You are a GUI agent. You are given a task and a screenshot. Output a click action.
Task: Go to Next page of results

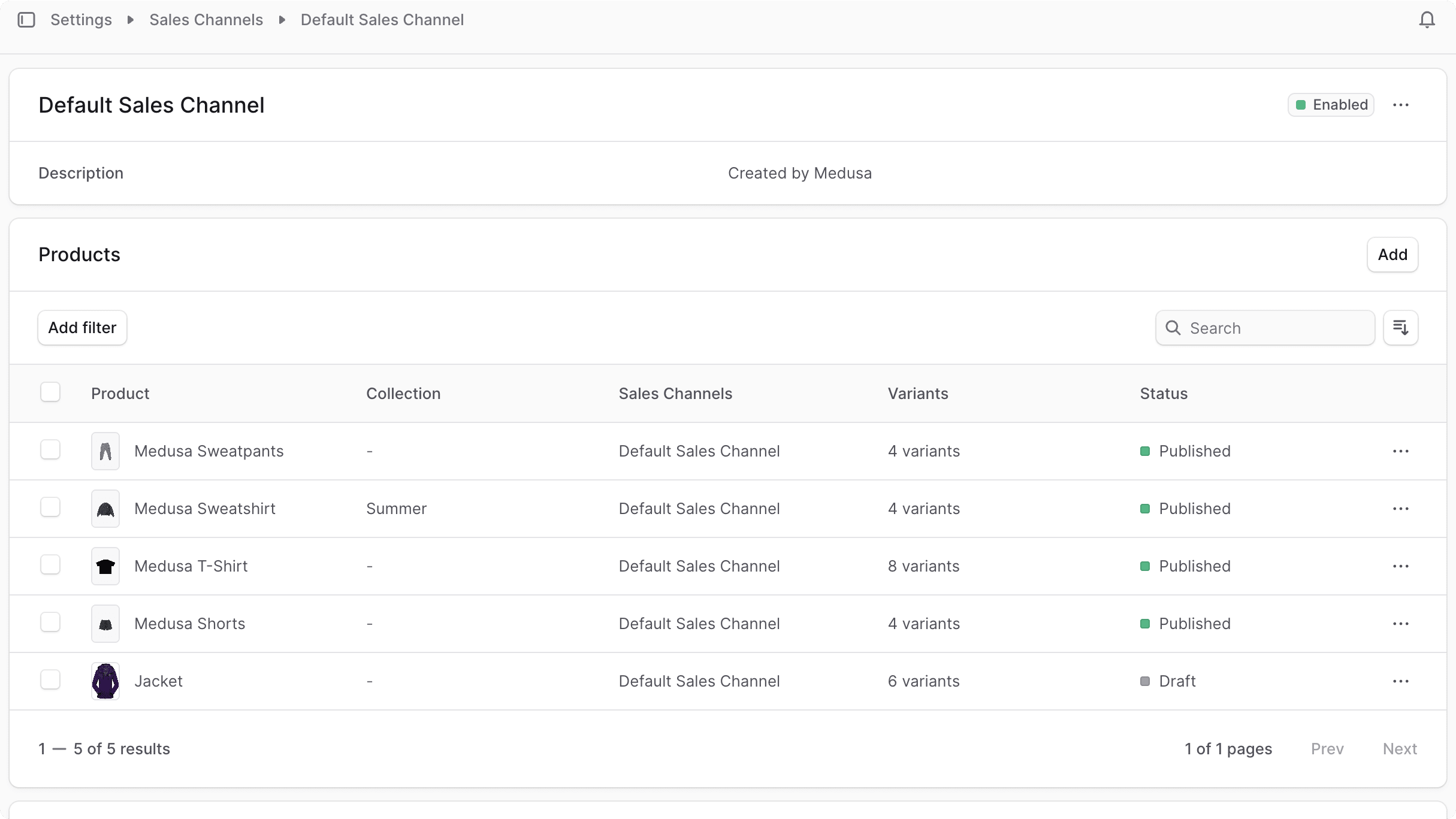(1400, 748)
